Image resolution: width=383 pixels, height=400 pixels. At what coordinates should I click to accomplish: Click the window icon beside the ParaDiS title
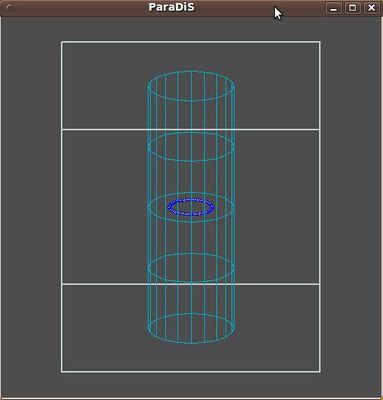click(10, 8)
